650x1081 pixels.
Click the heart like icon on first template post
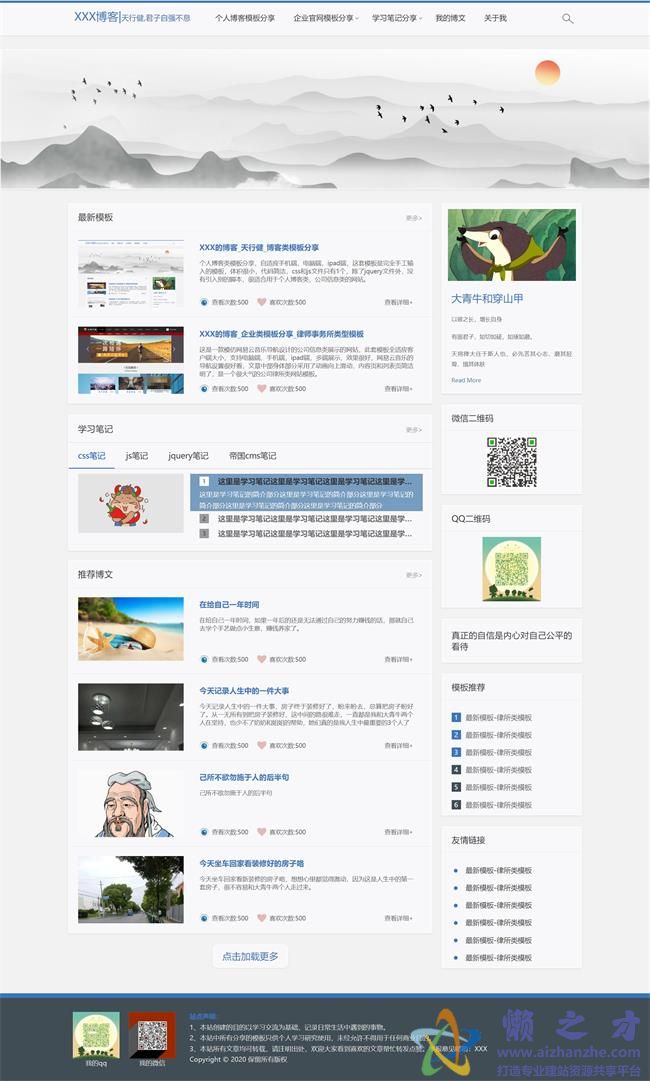(x=262, y=301)
